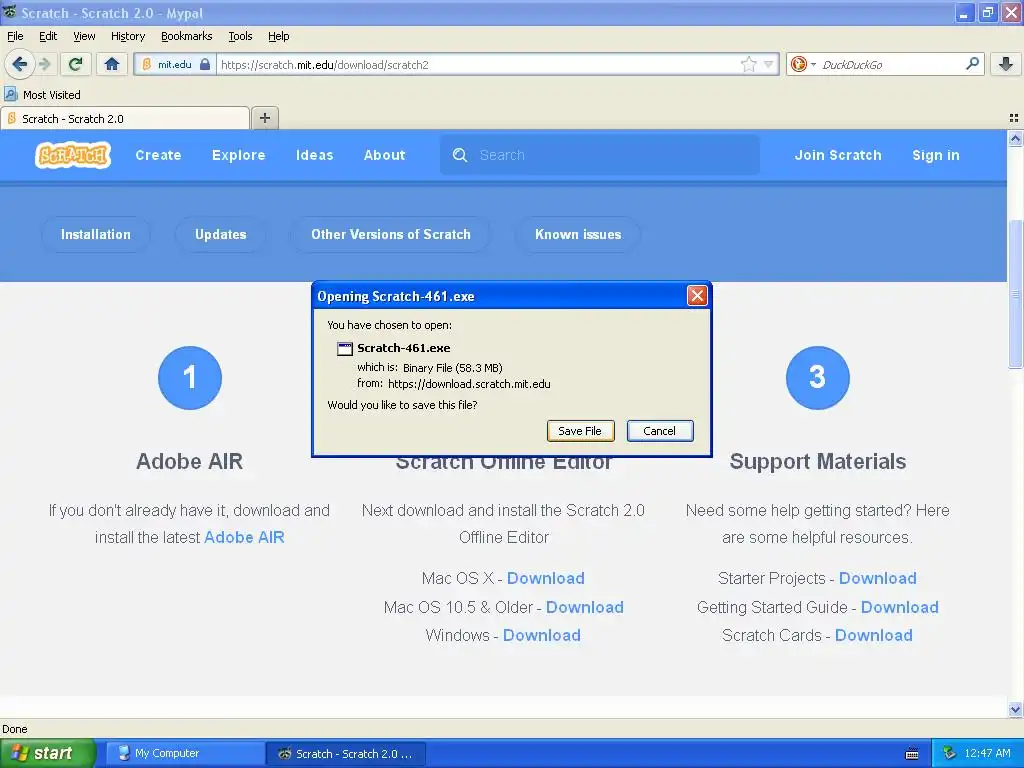
Task: Click the system tray network icon
Action: [949, 754]
